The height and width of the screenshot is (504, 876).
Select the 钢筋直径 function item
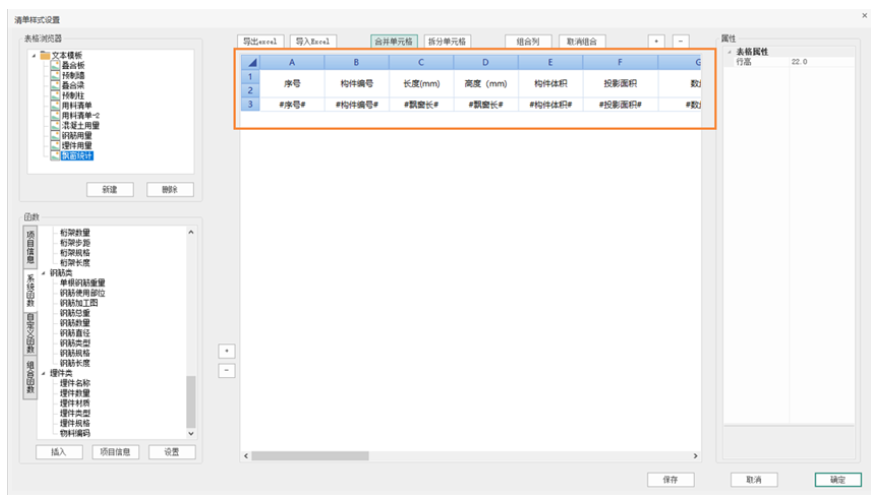click(x=75, y=333)
